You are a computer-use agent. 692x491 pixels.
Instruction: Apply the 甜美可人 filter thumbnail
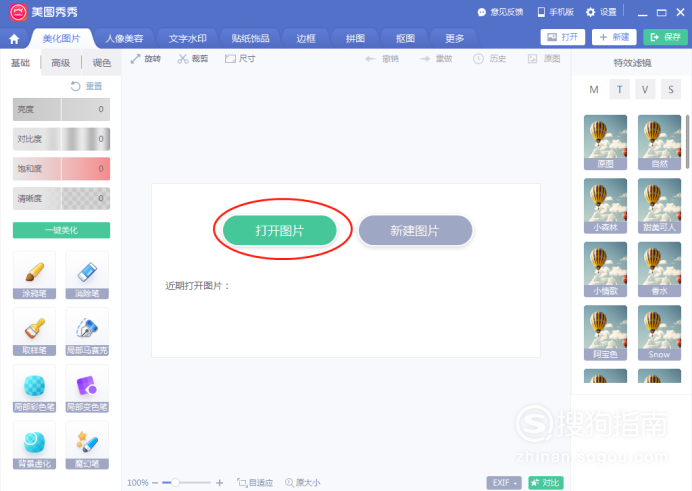click(x=659, y=206)
